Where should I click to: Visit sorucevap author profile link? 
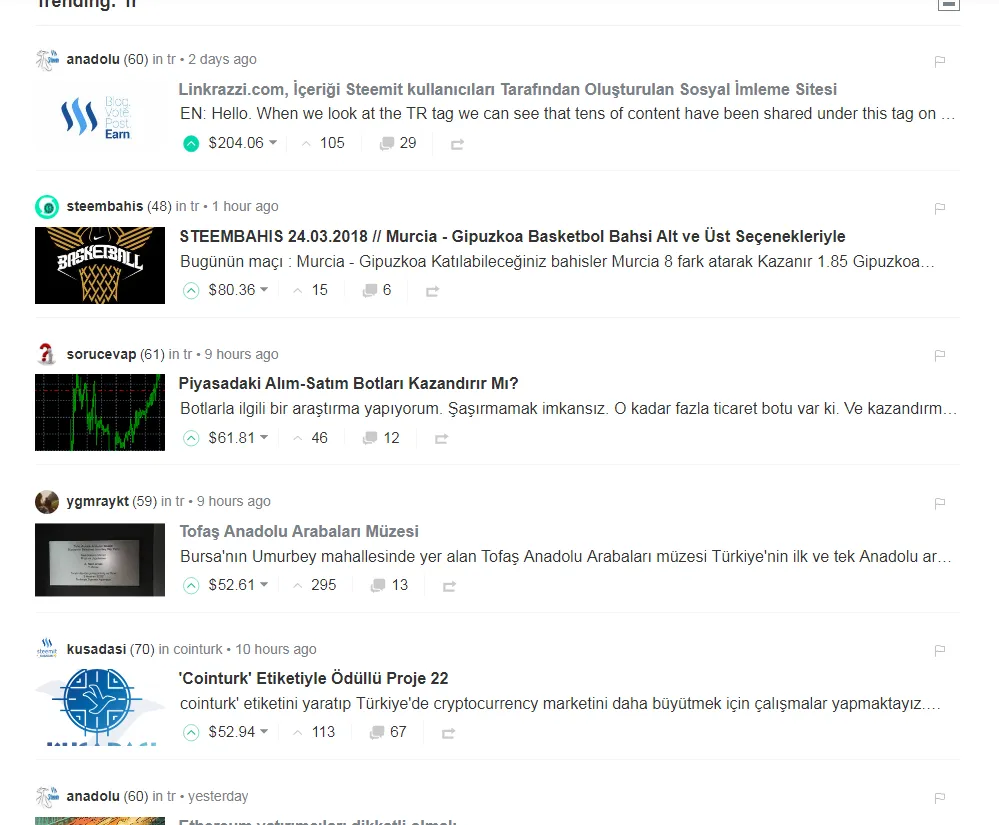click(x=101, y=354)
